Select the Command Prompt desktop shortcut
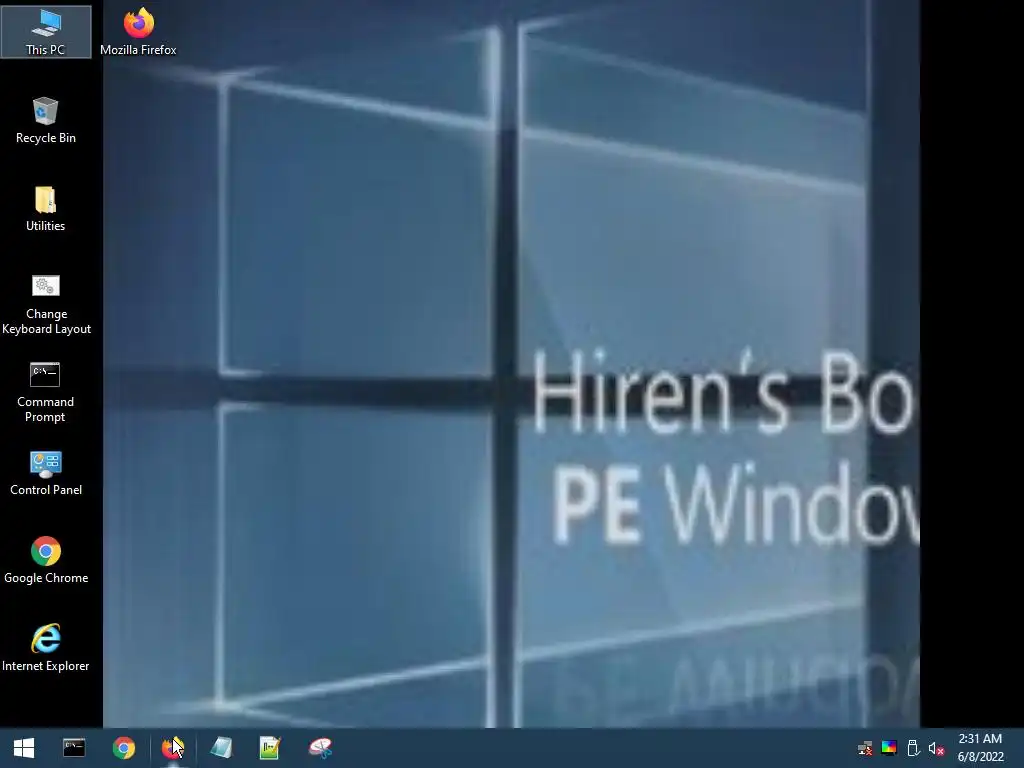This screenshot has width=1024, height=768. coord(46,392)
